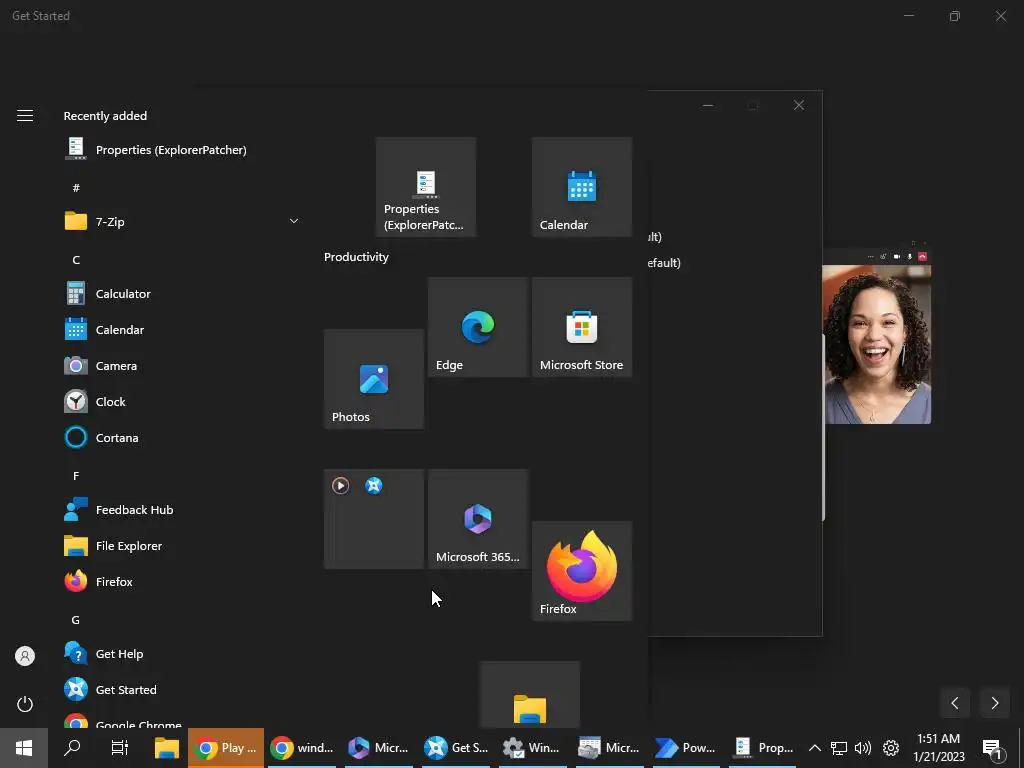Open the 7-Zip folder entry
This screenshot has width=1024, height=768.
181,221
